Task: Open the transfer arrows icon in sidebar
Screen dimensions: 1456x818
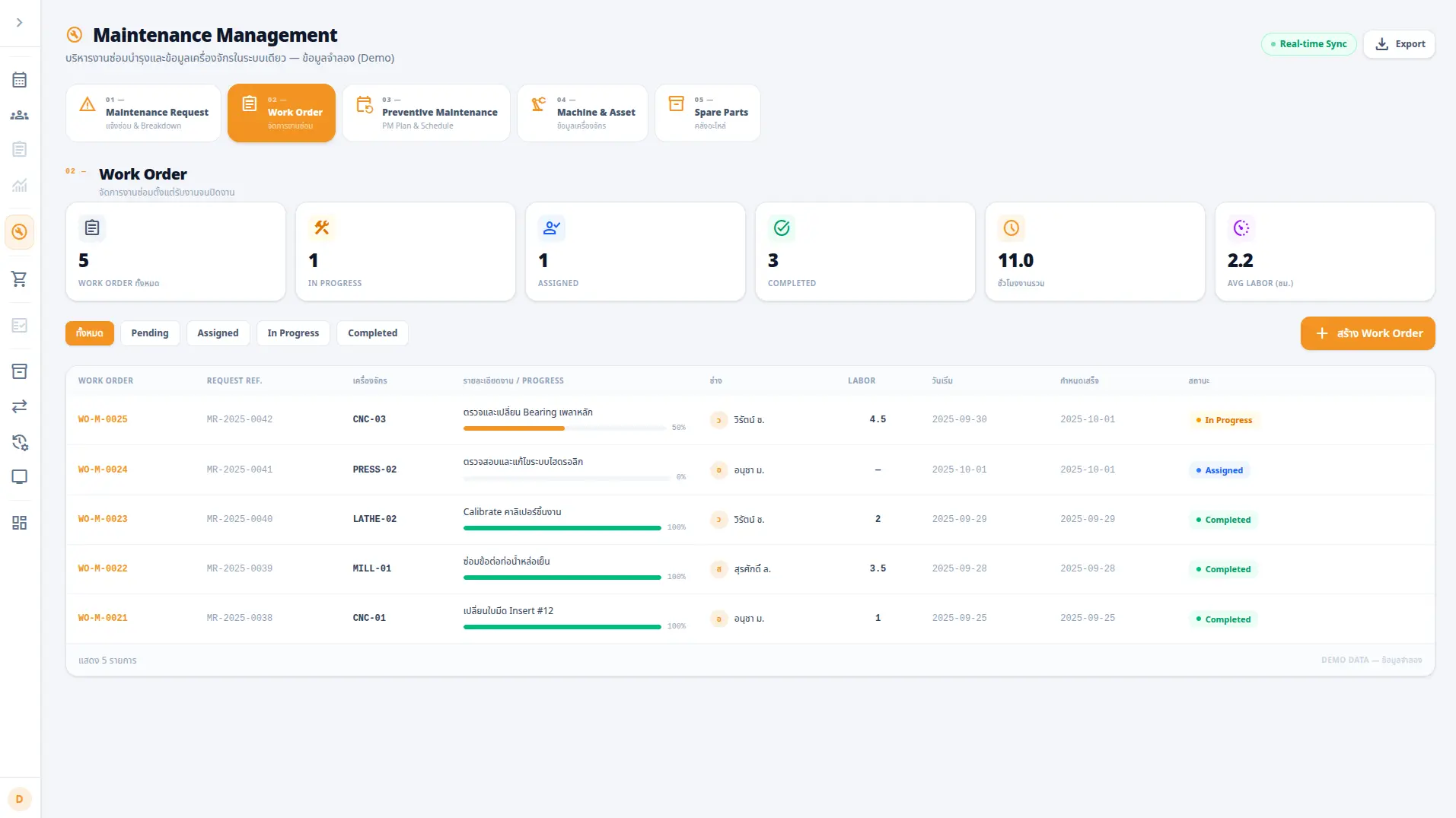Action: point(20,406)
